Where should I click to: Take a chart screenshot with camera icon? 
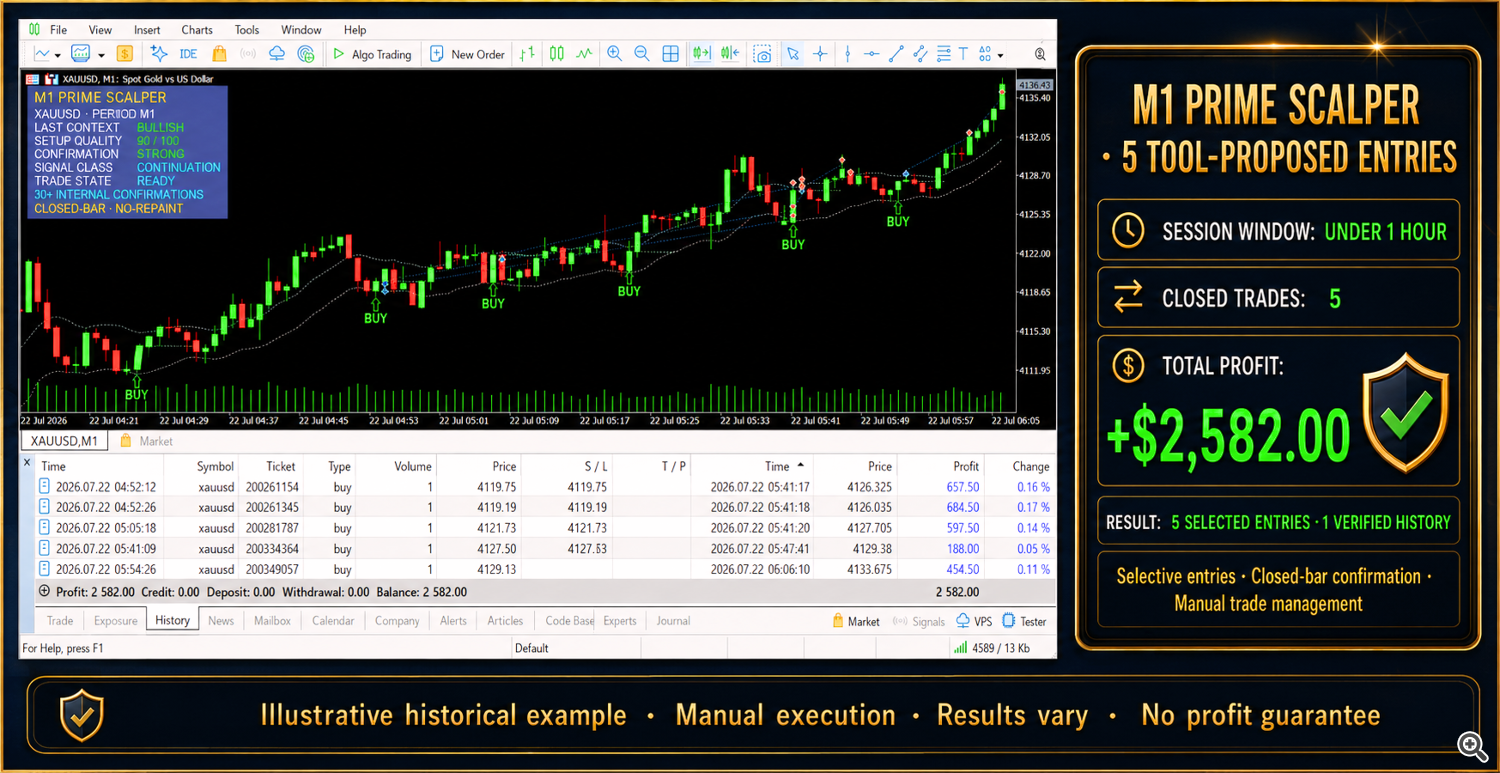click(763, 54)
